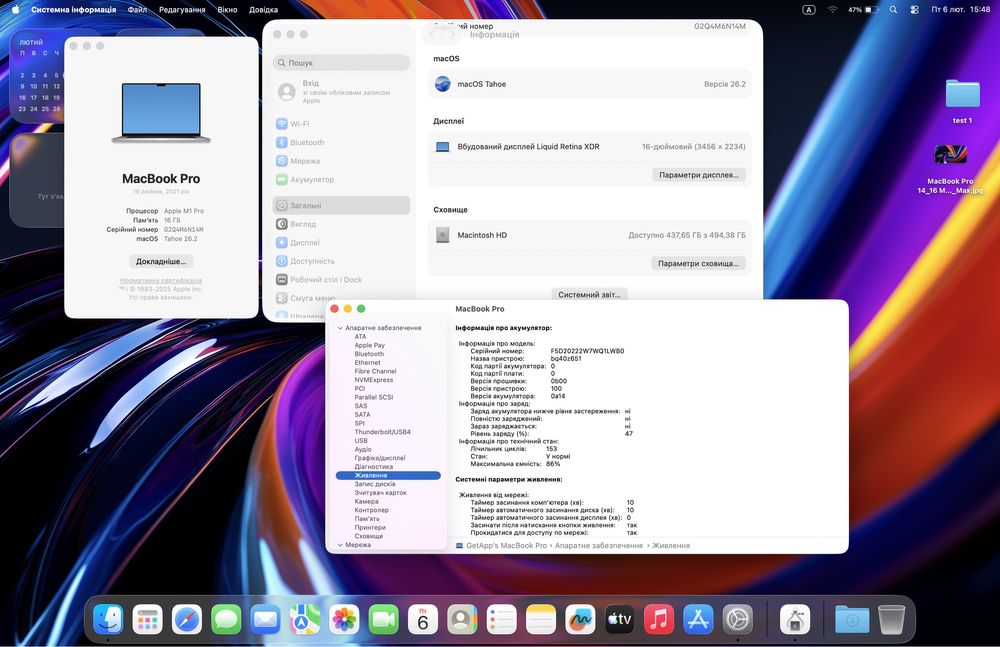The width and height of the screenshot is (1000, 647).
Task: Open Control Center in menu bar
Action: [915, 10]
